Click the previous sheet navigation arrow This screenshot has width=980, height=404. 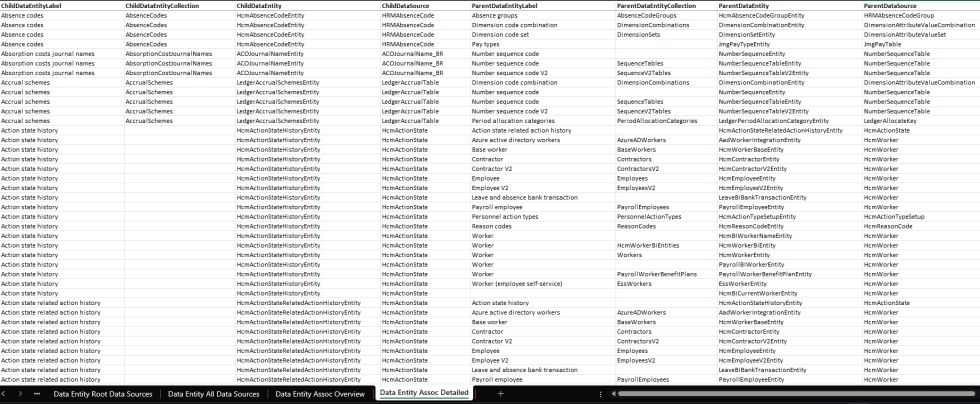pyautogui.click(x=6, y=394)
